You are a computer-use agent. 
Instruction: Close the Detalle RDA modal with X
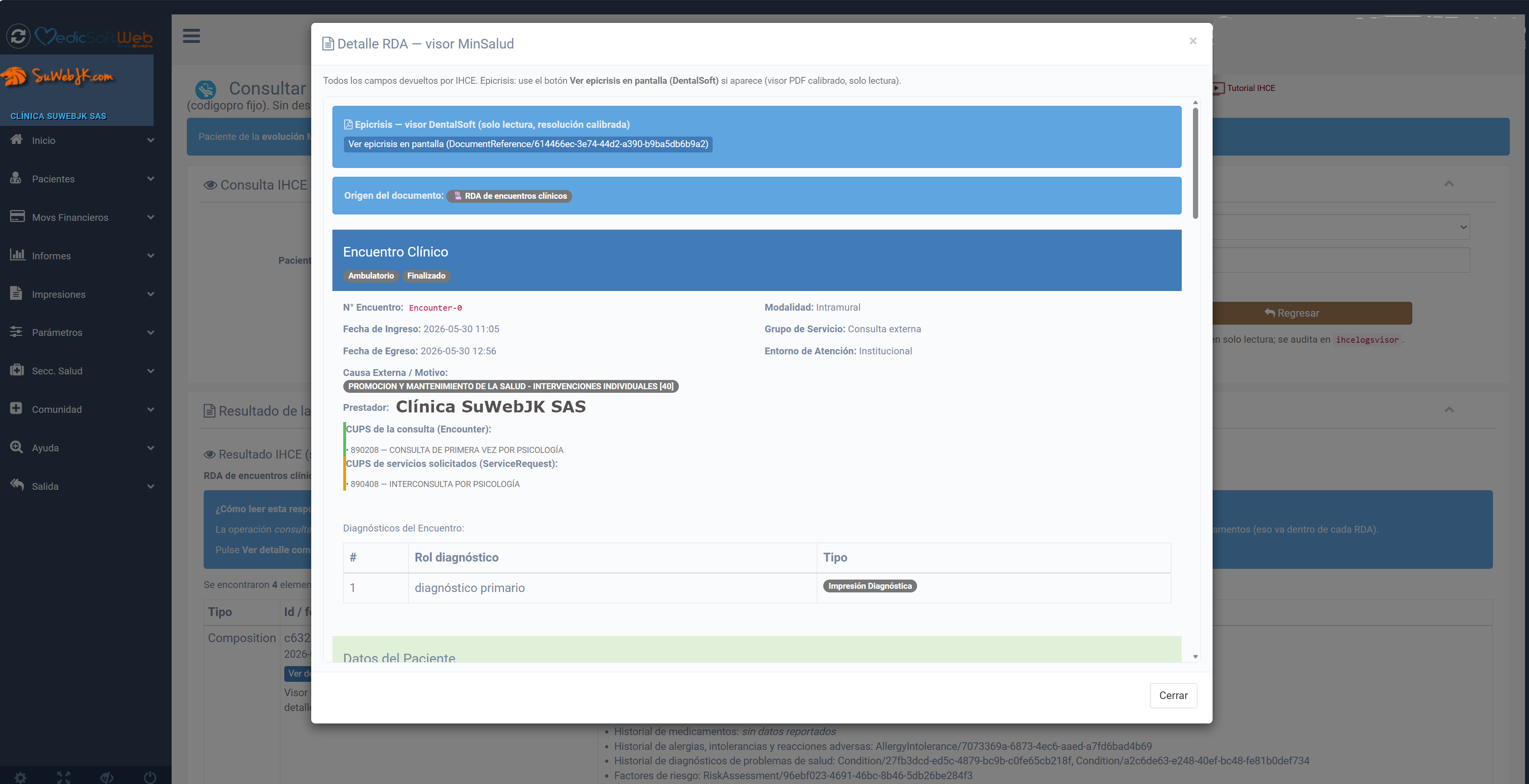(x=1193, y=41)
